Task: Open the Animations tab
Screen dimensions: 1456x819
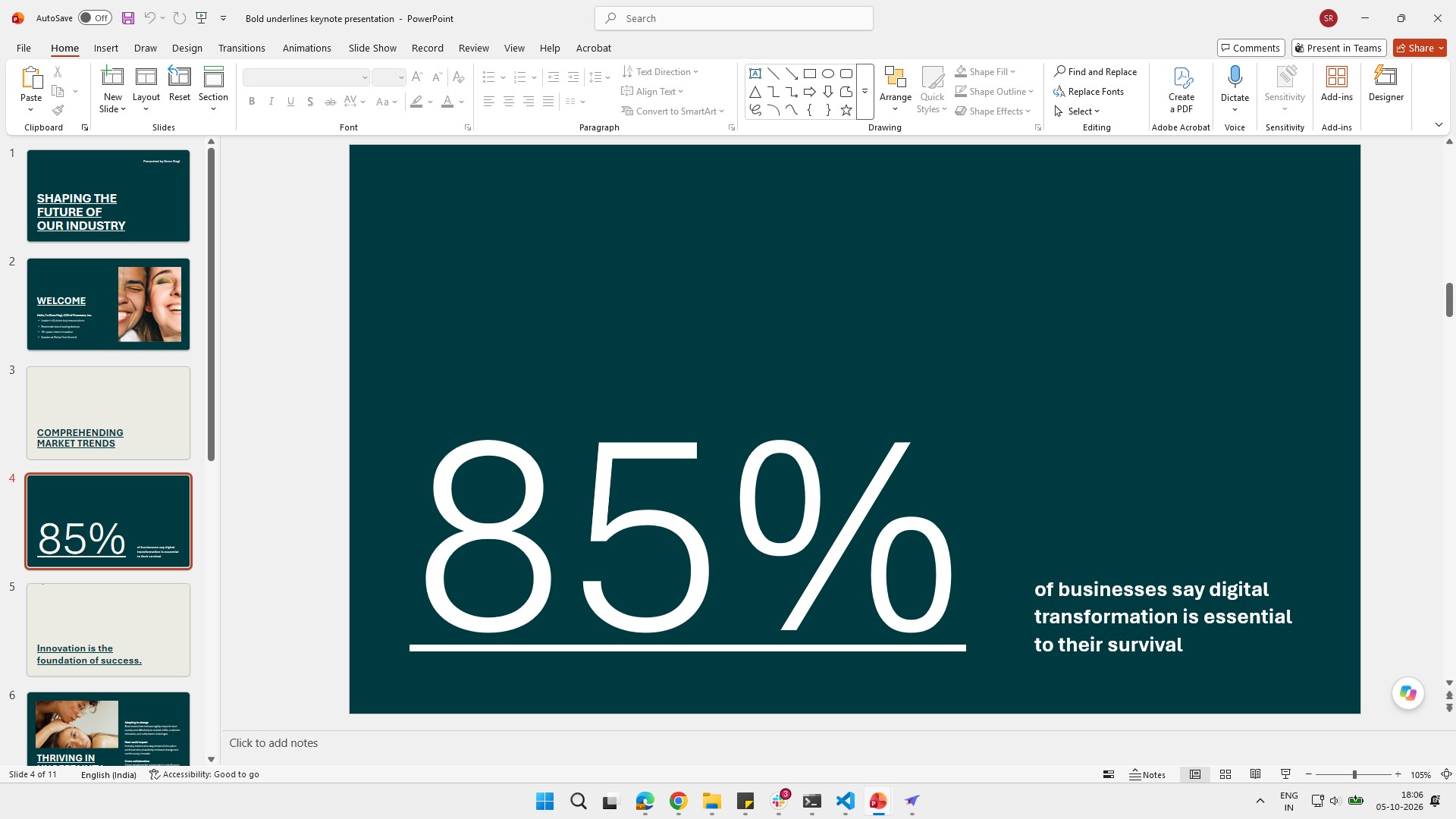Action: tap(306, 48)
